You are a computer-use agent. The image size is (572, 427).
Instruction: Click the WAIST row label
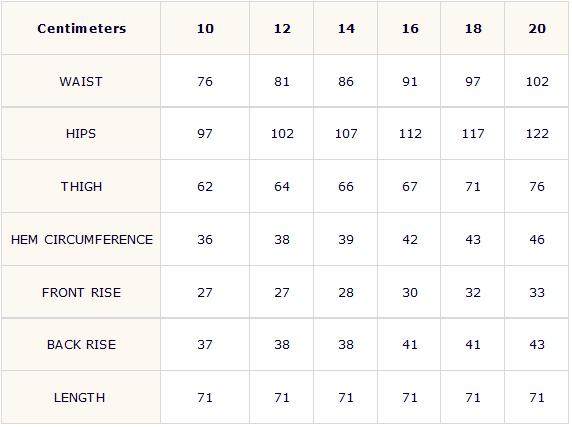click(x=81, y=81)
